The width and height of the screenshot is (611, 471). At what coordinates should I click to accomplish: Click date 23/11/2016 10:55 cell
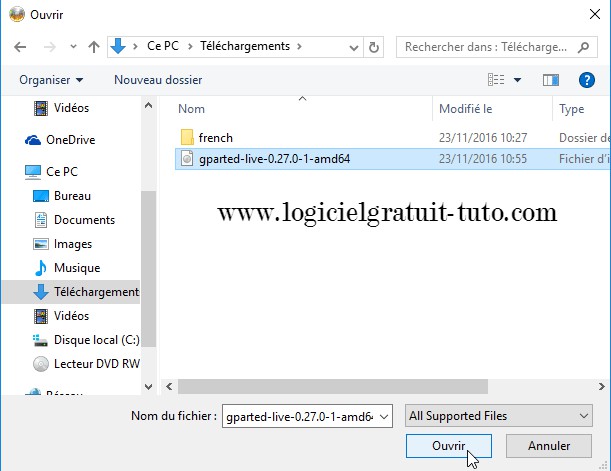tap(483, 159)
